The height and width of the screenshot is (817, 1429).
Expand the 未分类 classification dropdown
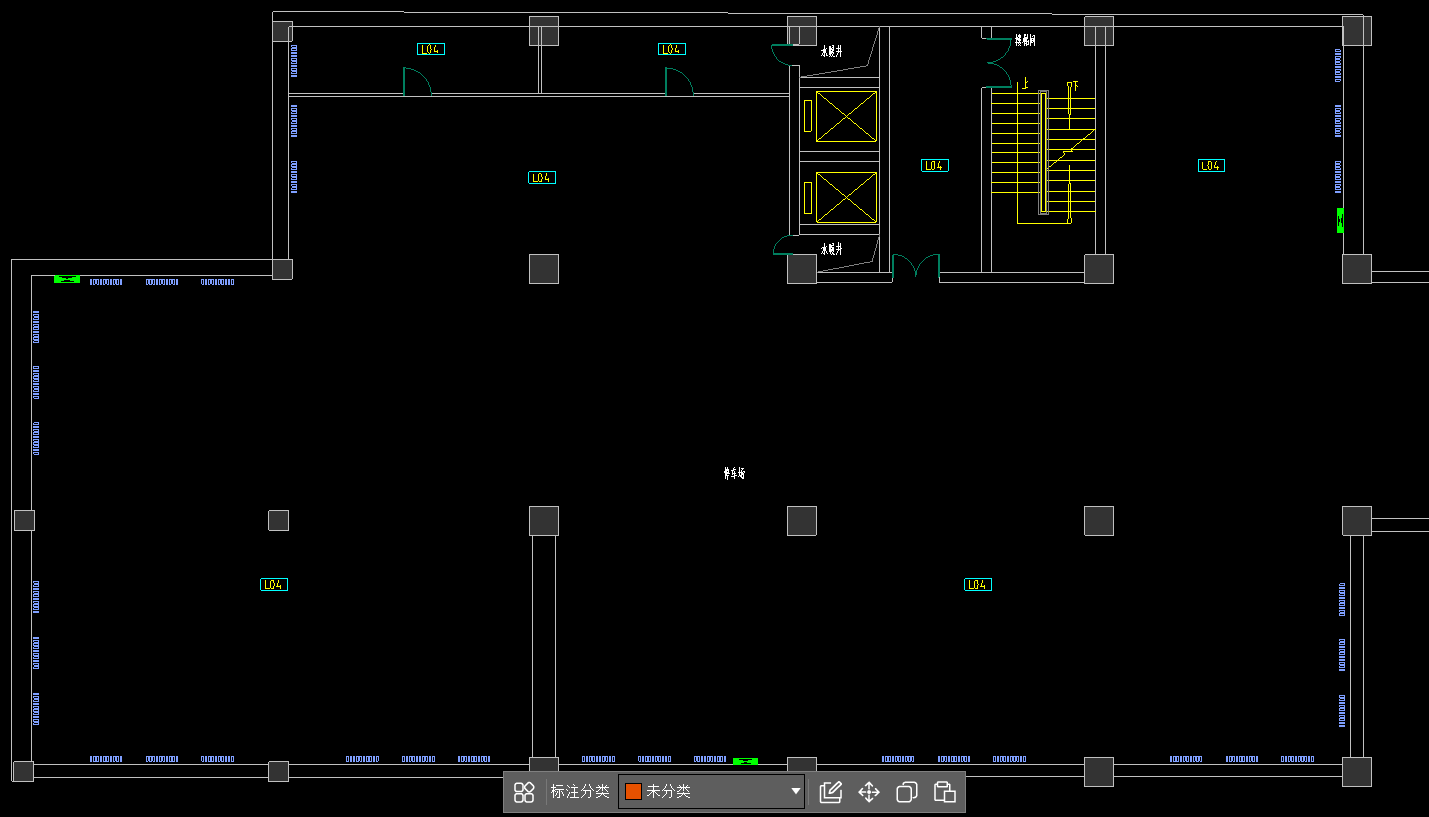711,791
